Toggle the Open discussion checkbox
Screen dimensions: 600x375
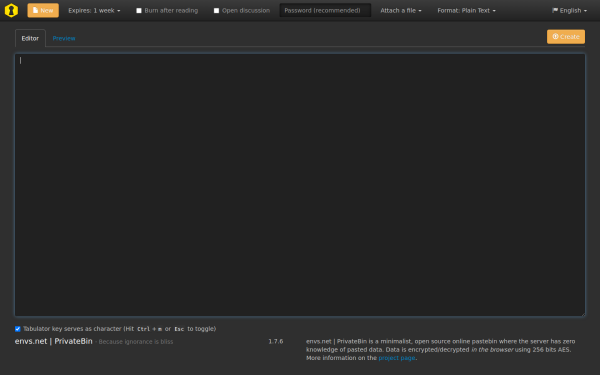tap(216, 11)
